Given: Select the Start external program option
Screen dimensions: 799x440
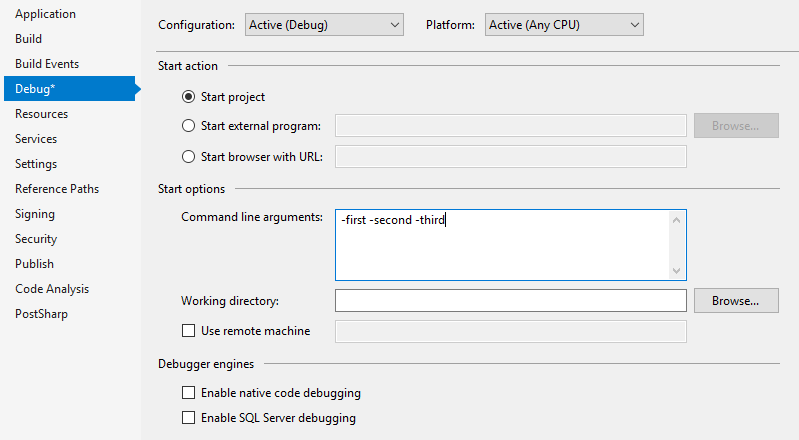Looking at the screenshot, I should tap(189, 126).
